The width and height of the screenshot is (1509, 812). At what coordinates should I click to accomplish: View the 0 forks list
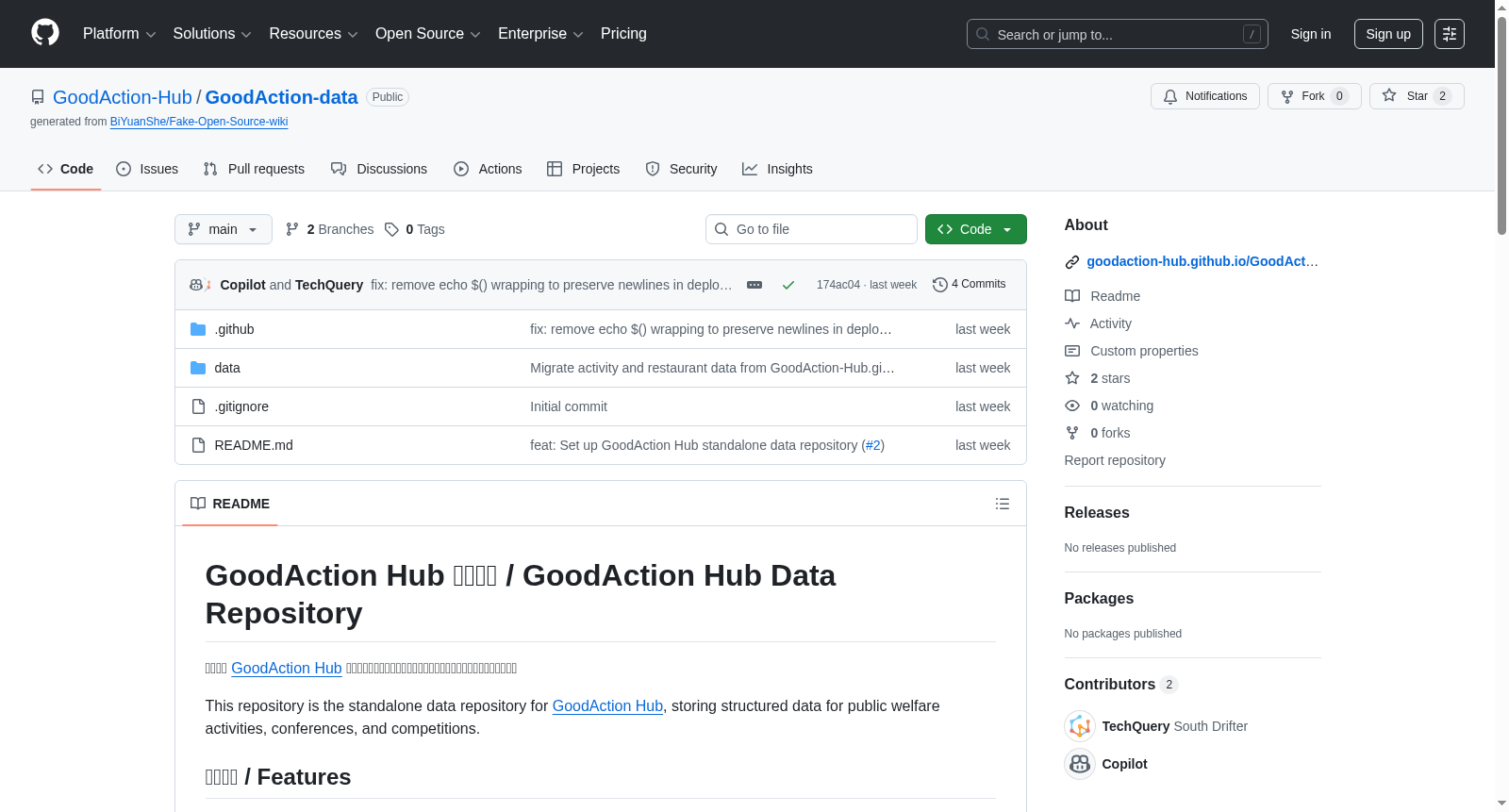pyautogui.click(x=1098, y=433)
